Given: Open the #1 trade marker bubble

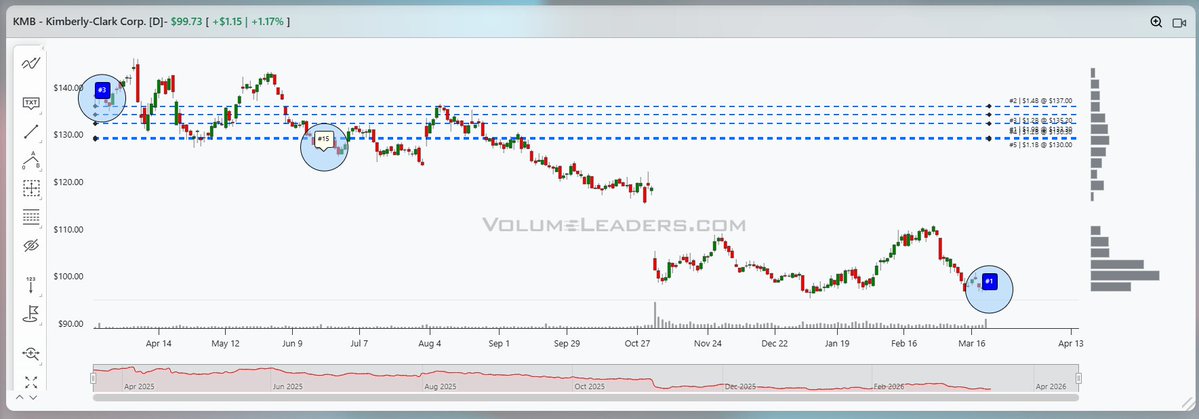Looking at the screenshot, I should coord(989,281).
